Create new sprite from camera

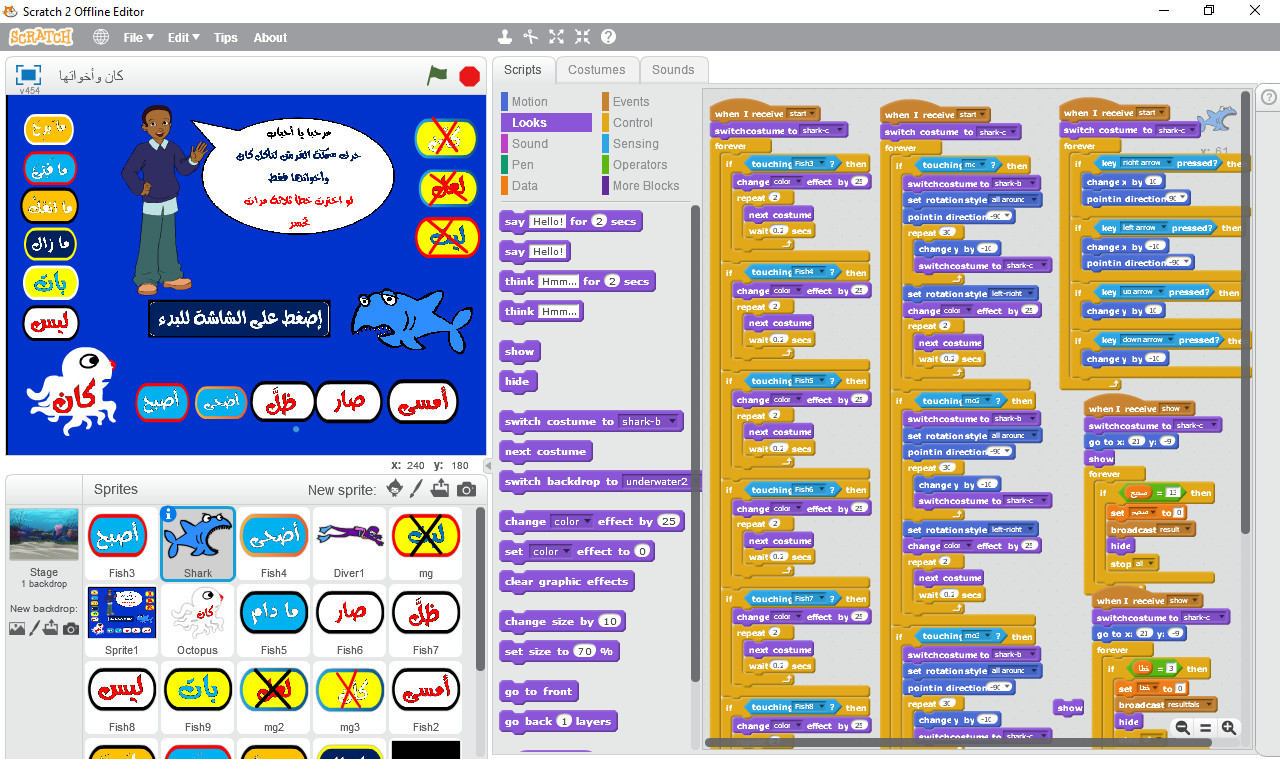466,489
